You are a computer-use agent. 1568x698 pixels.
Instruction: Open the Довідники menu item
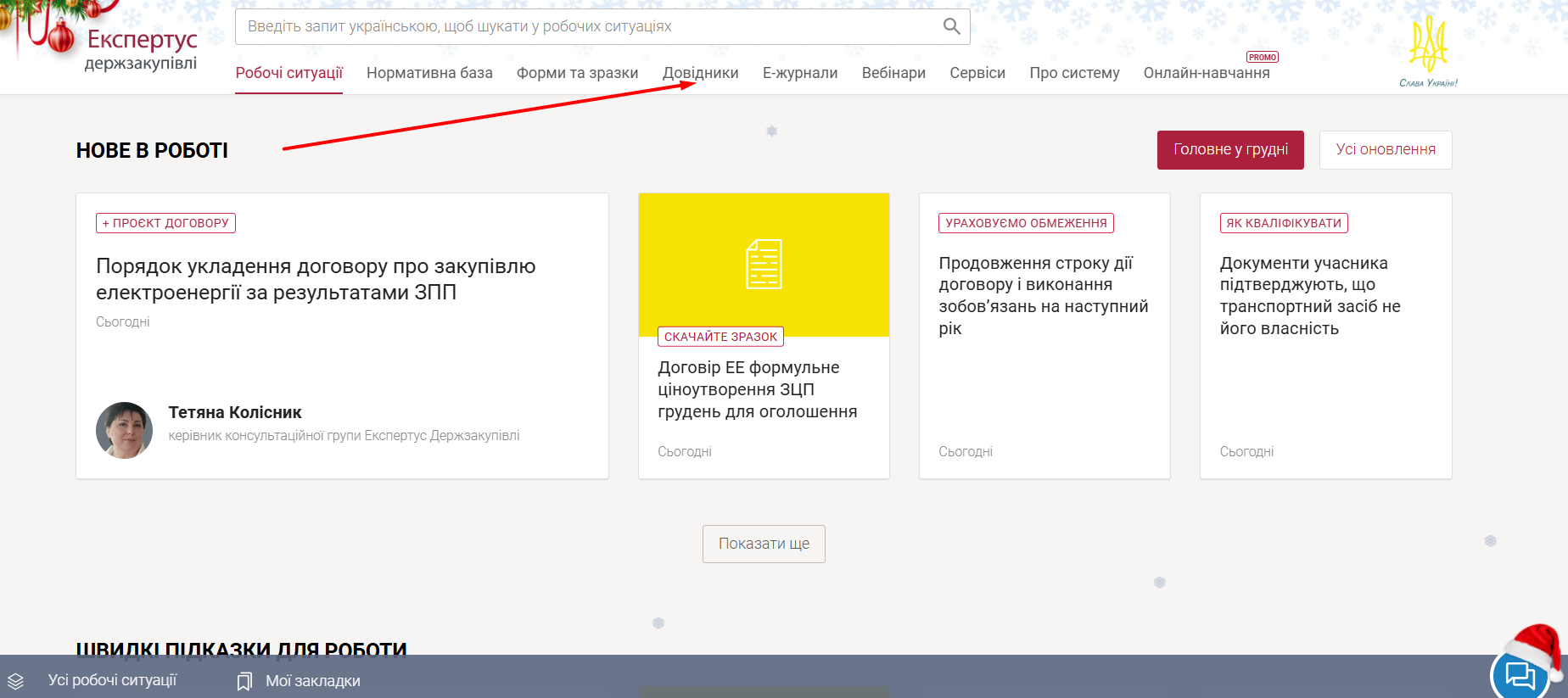pos(700,73)
